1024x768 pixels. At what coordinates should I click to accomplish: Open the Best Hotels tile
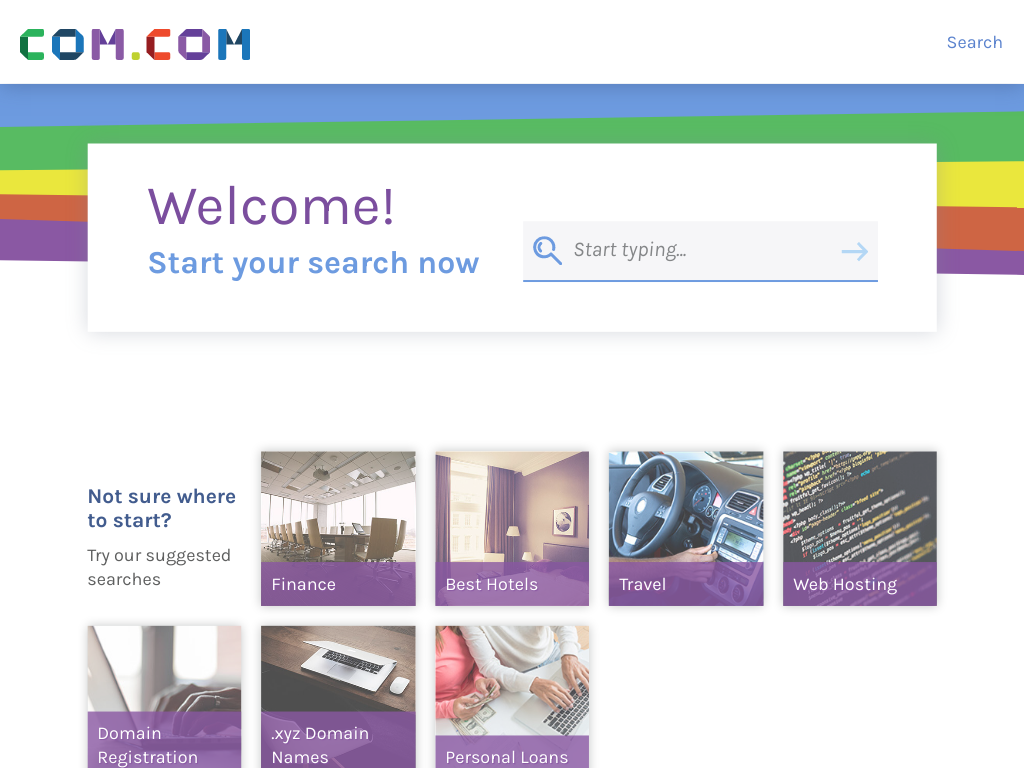pyautogui.click(x=512, y=528)
